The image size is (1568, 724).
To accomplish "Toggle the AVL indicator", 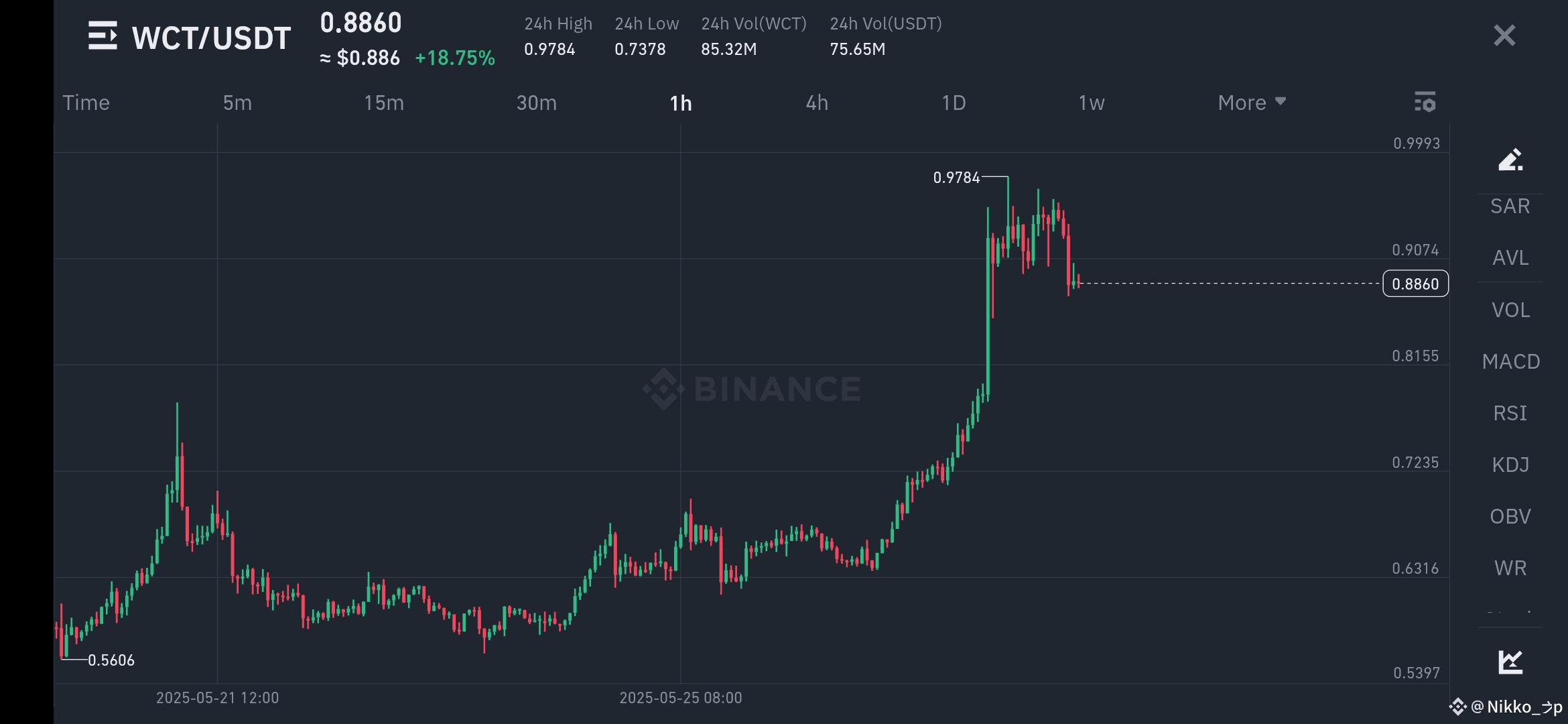I will click(x=1510, y=257).
